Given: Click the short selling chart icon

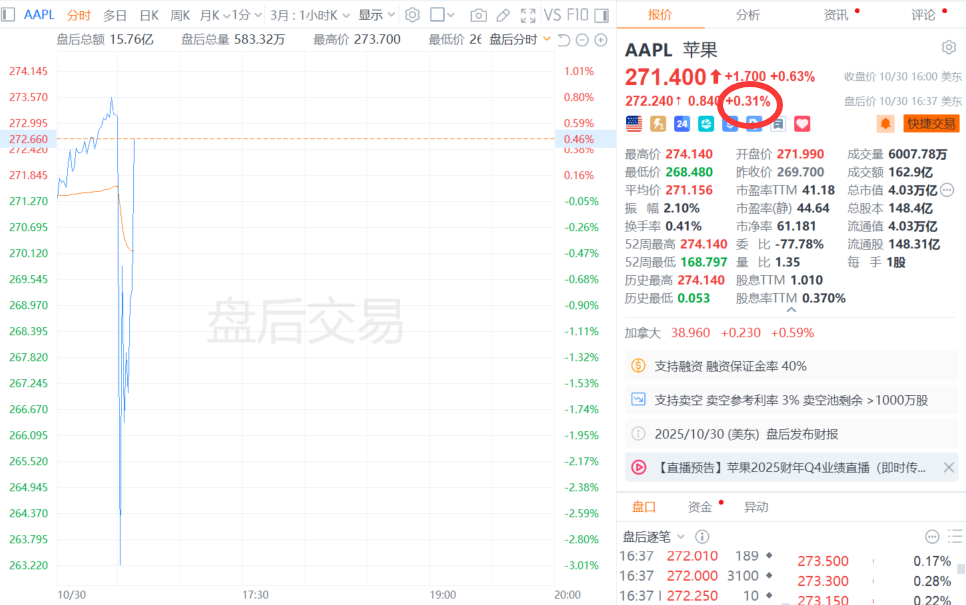Looking at the screenshot, I should click(x=638, y=400).
